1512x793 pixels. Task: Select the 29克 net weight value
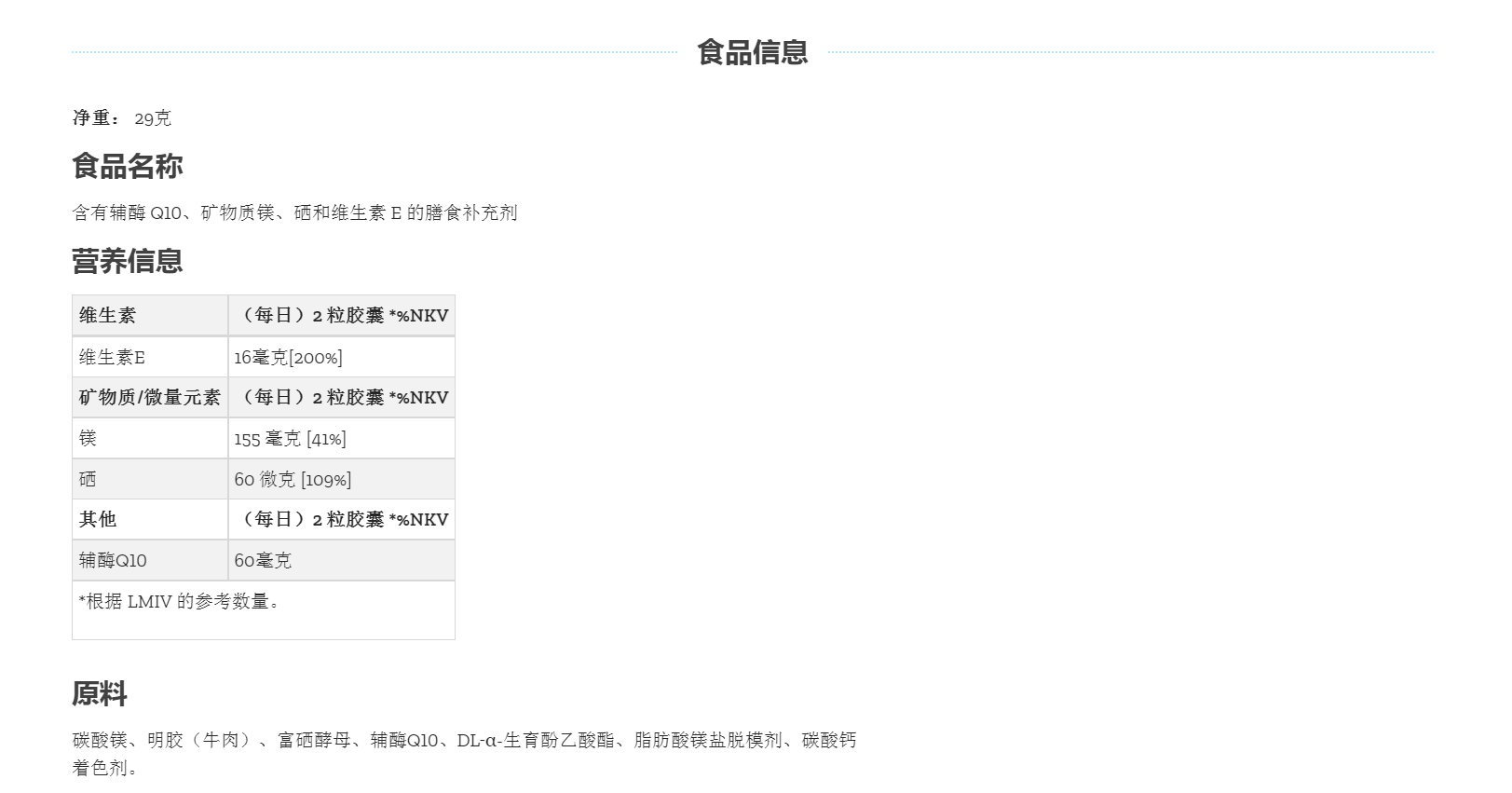pyautogui.click(x=153, y=118)
